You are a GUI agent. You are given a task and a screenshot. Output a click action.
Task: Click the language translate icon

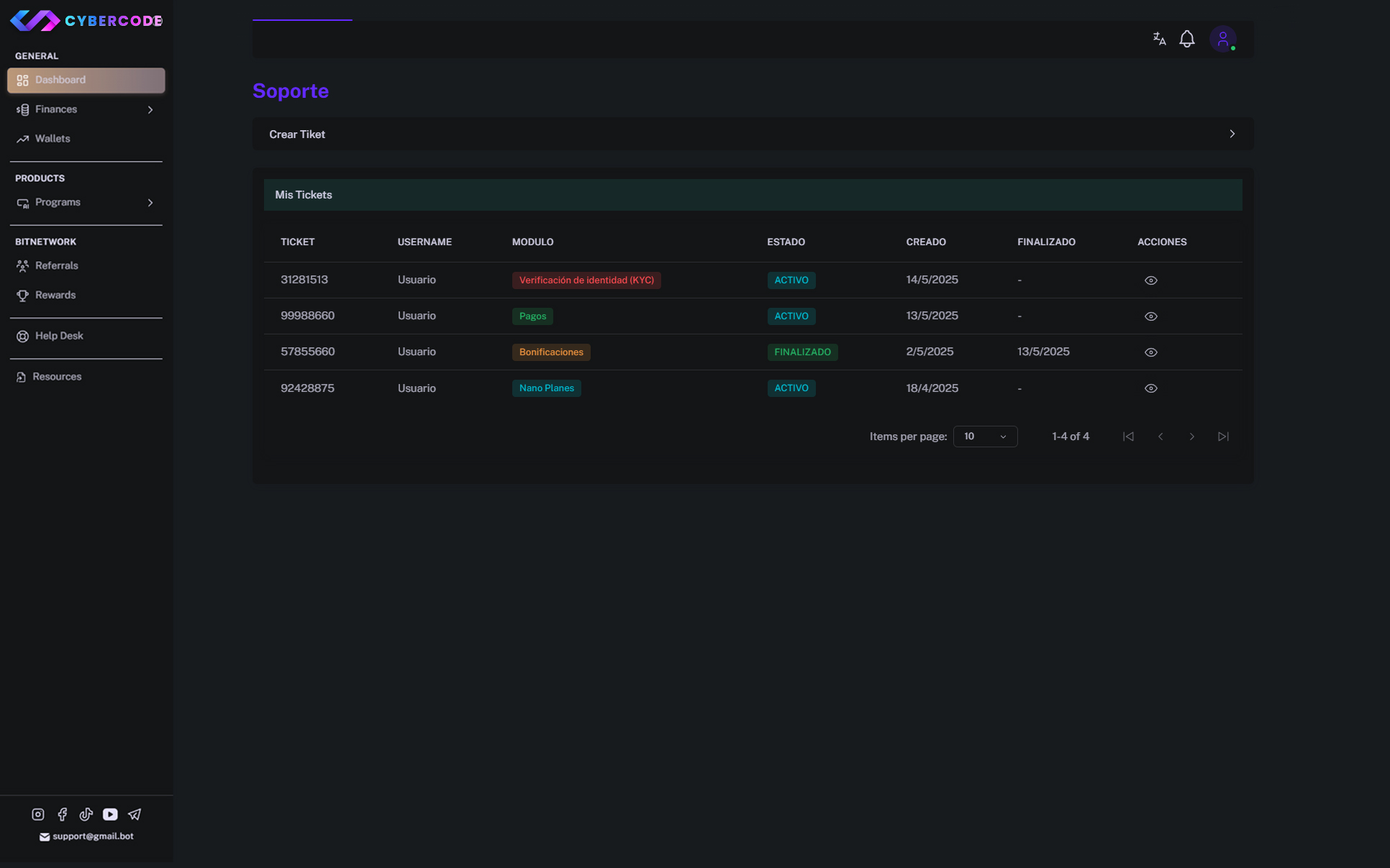coord(1159,39)
